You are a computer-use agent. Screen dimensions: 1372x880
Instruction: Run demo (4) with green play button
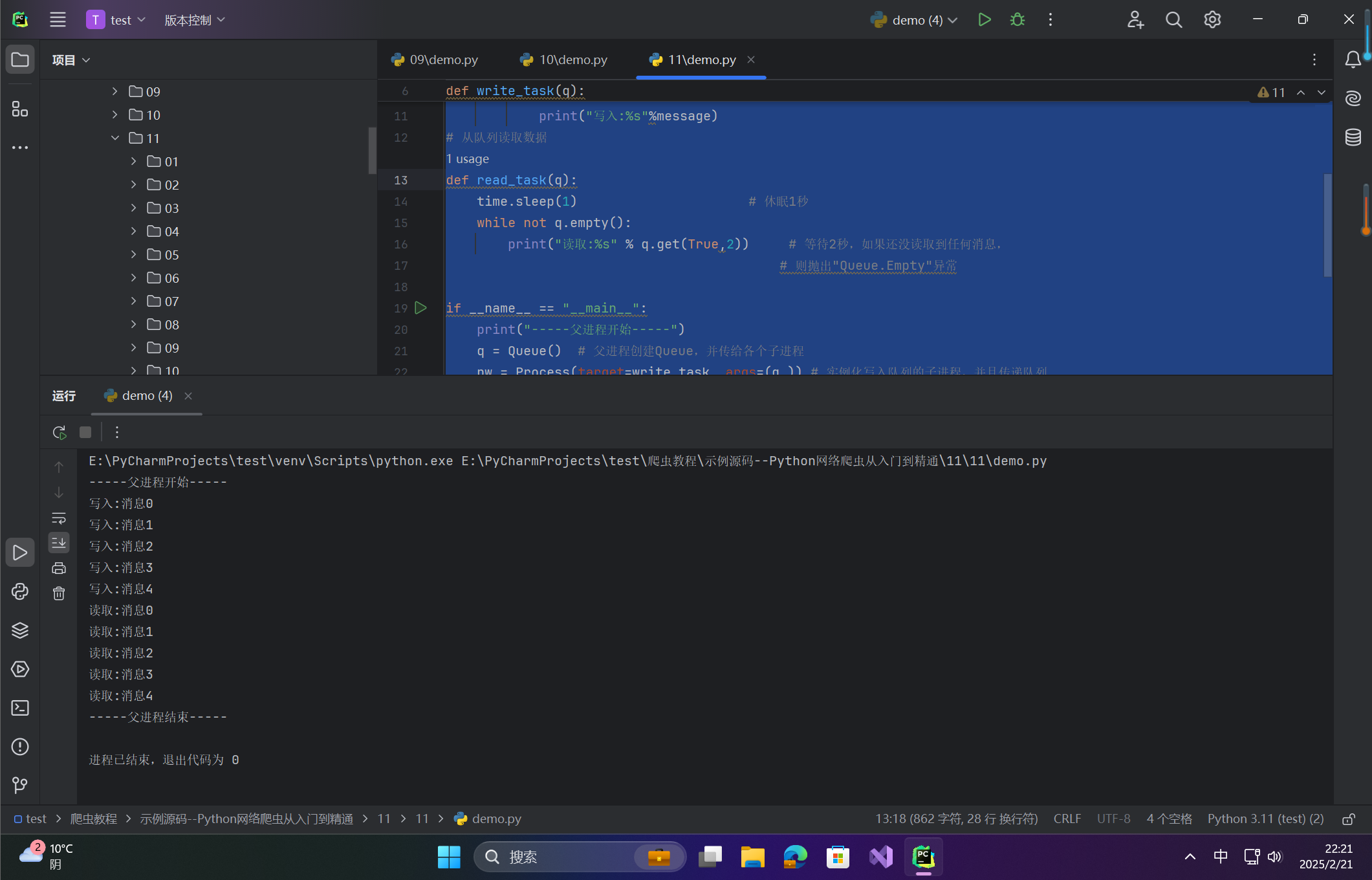984,20
